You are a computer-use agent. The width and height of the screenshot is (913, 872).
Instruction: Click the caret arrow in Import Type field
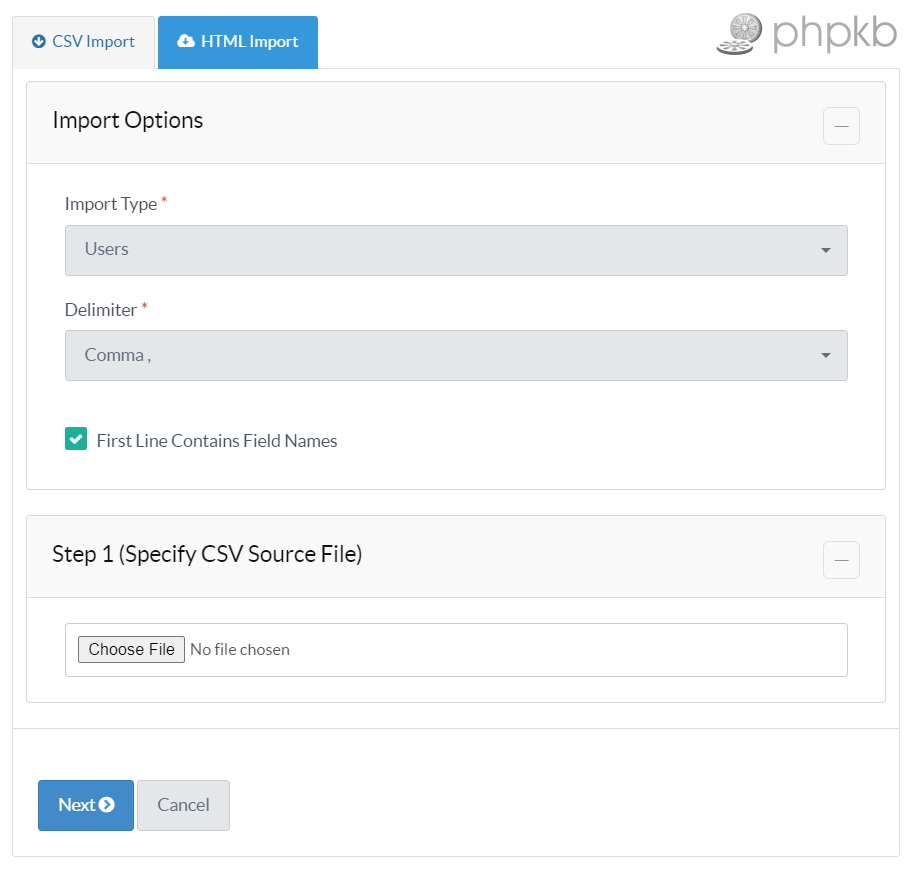coord(826,250)
